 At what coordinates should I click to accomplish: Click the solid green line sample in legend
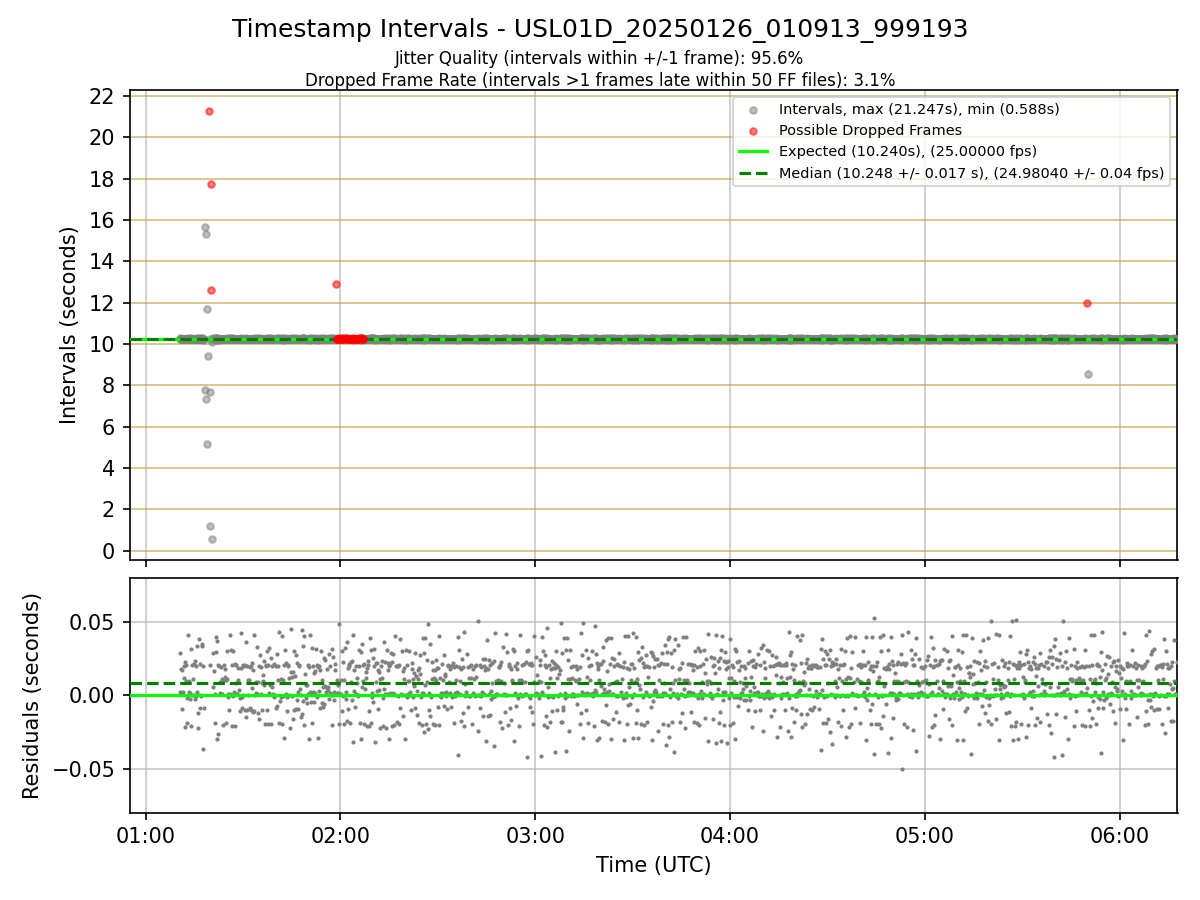(754, 152)
